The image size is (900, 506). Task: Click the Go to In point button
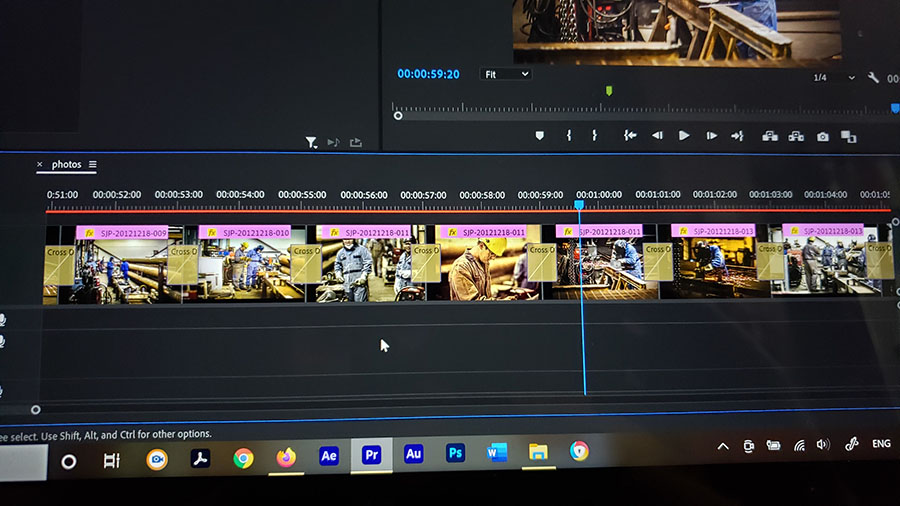630,136
